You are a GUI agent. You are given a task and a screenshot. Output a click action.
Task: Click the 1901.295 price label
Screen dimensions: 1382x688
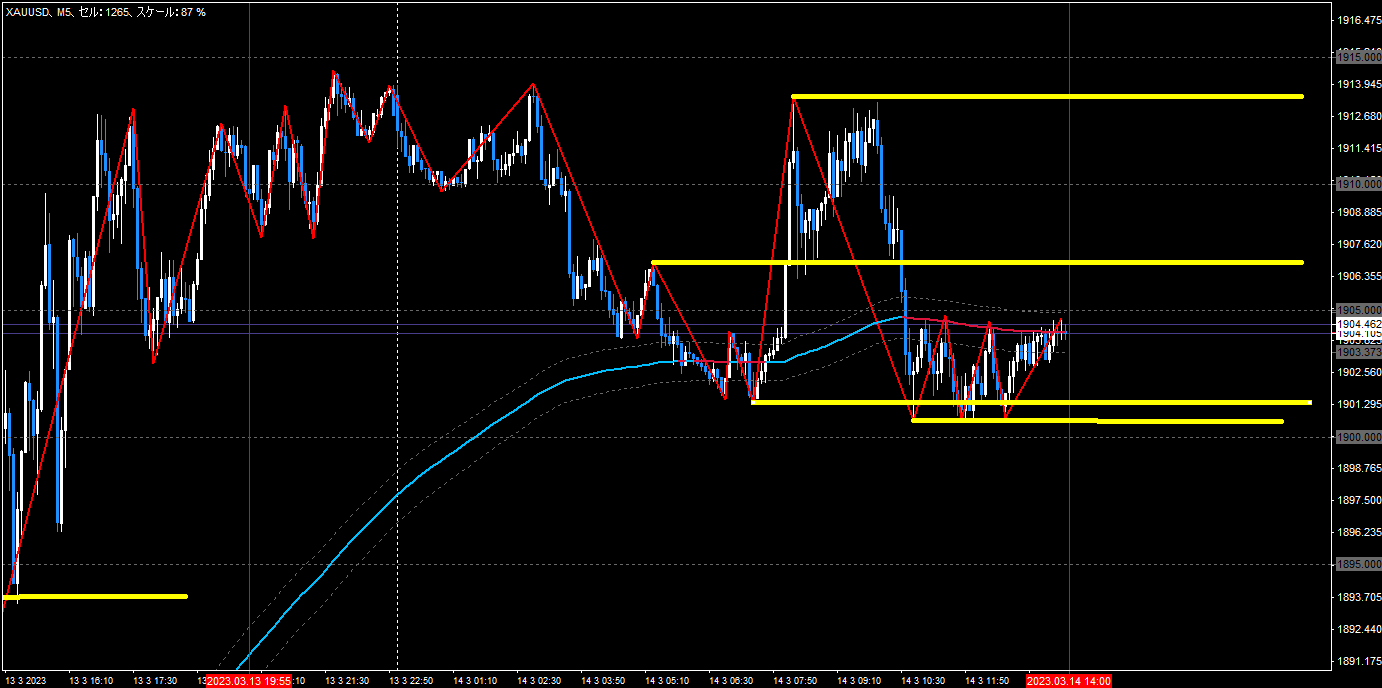(x=1359, y=404)
